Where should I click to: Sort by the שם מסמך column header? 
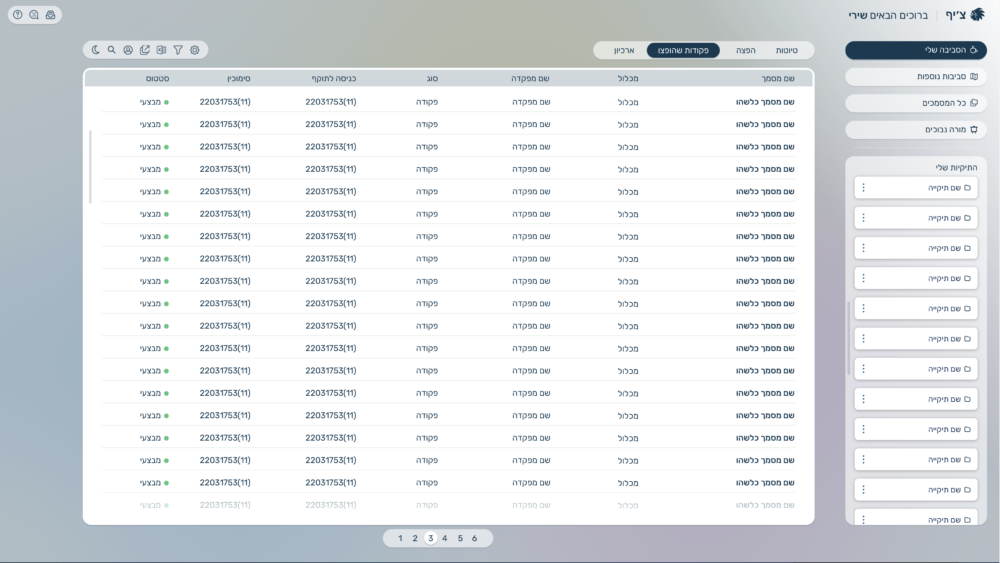[778, 78]
